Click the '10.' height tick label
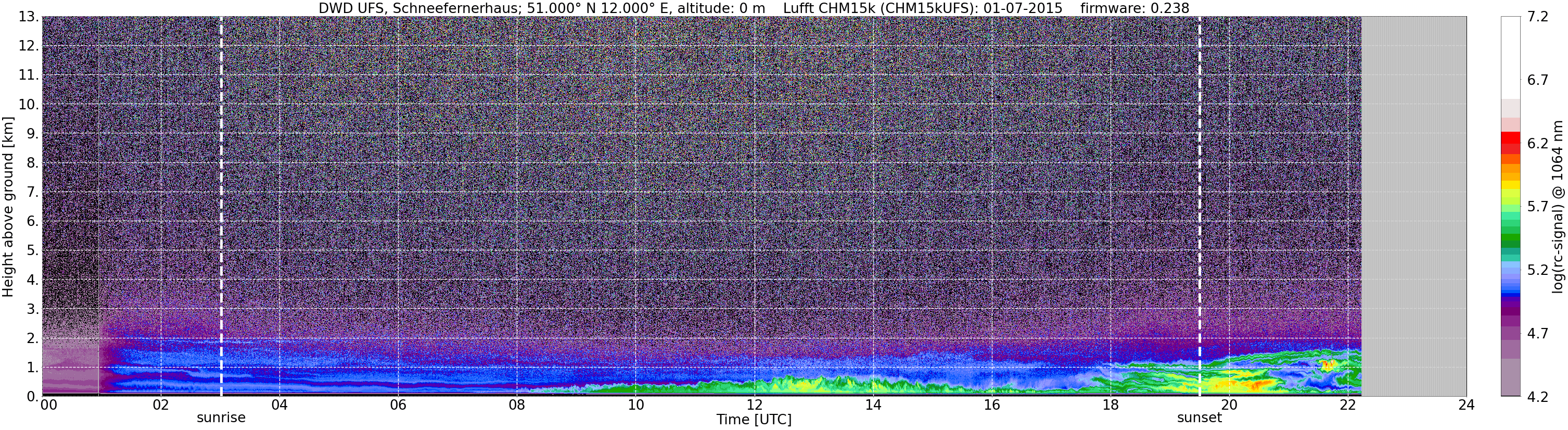The image size is (1568, 430). point(28,104)
